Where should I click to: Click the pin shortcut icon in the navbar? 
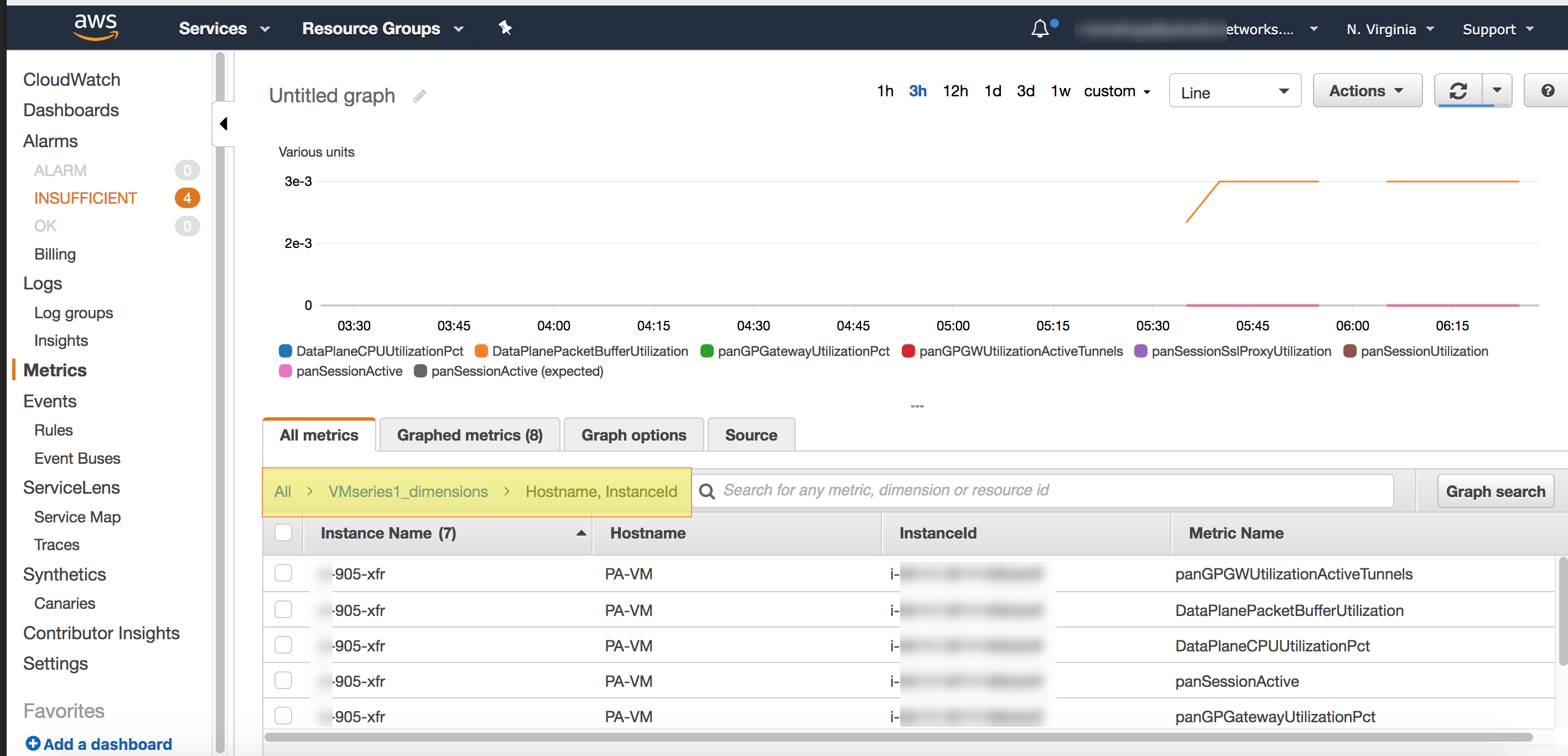tap(505, 28)
